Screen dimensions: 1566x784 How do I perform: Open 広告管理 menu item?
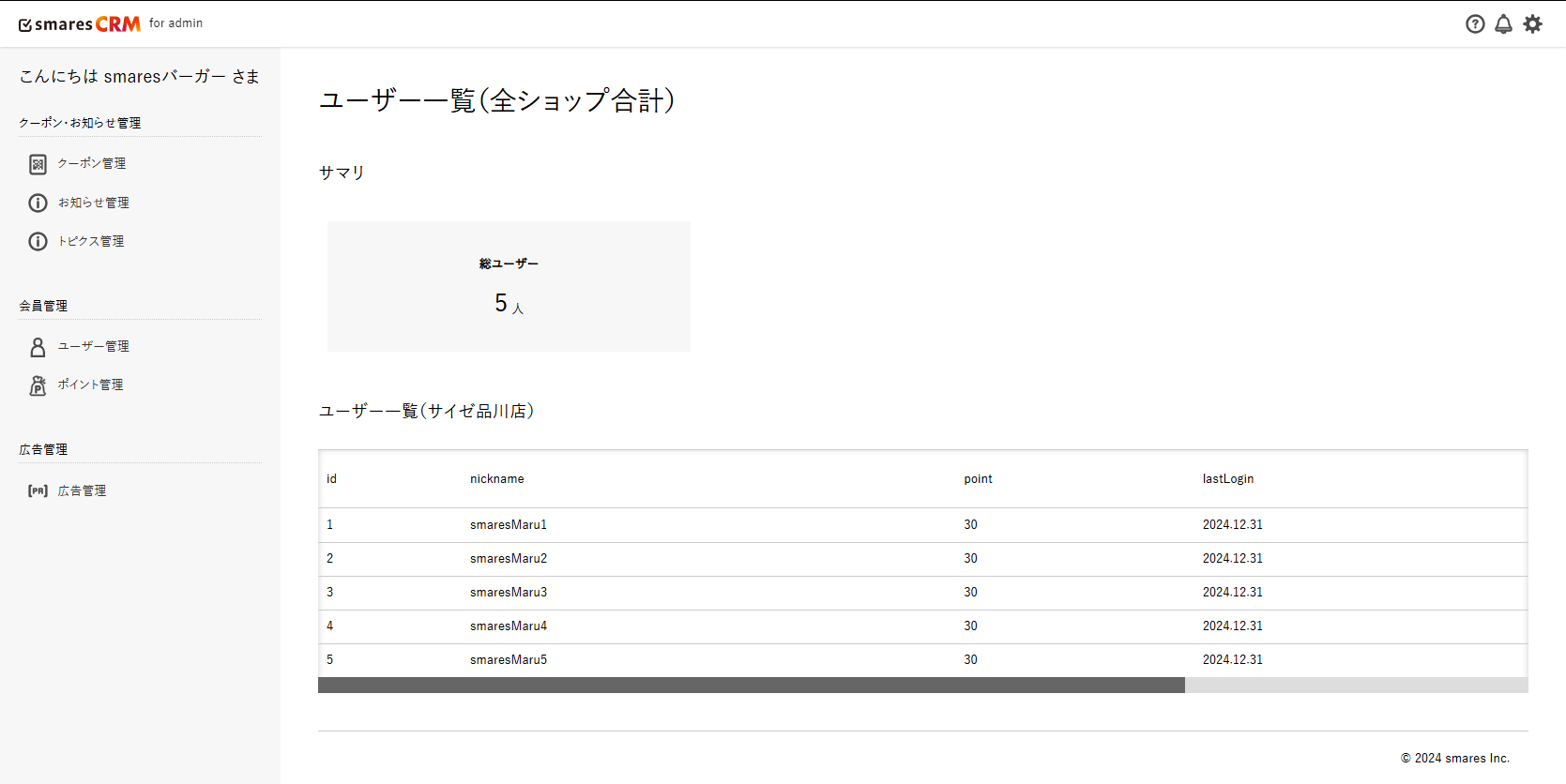[x=82, y=490]
